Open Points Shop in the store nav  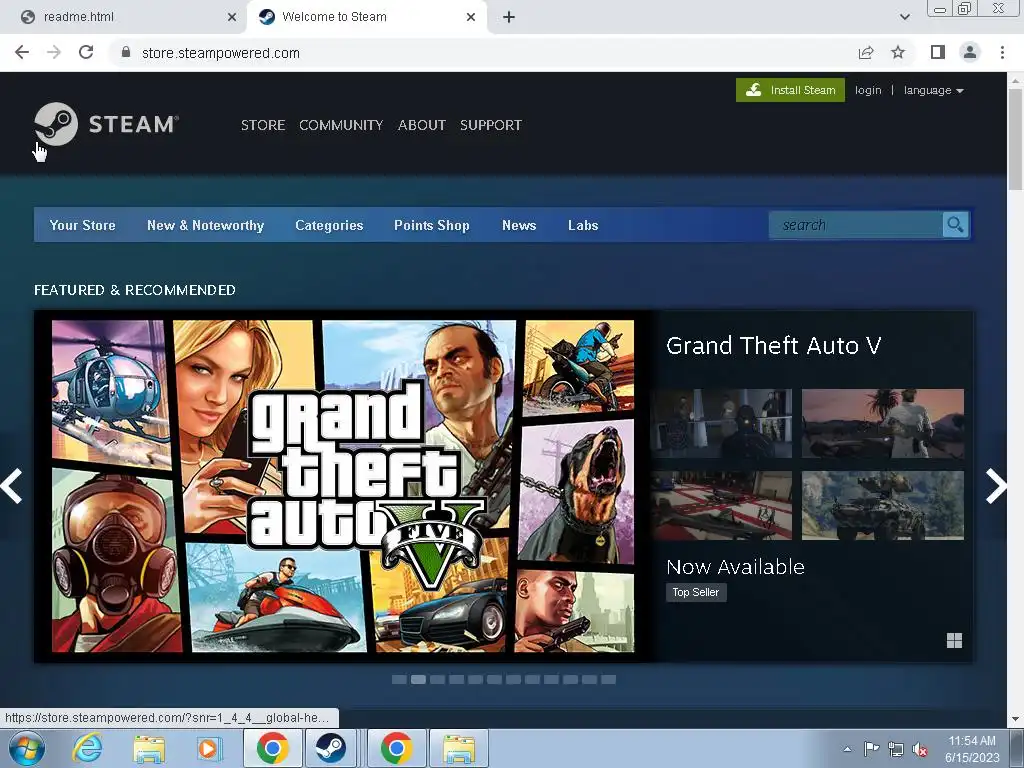click(x=432, y=225)
